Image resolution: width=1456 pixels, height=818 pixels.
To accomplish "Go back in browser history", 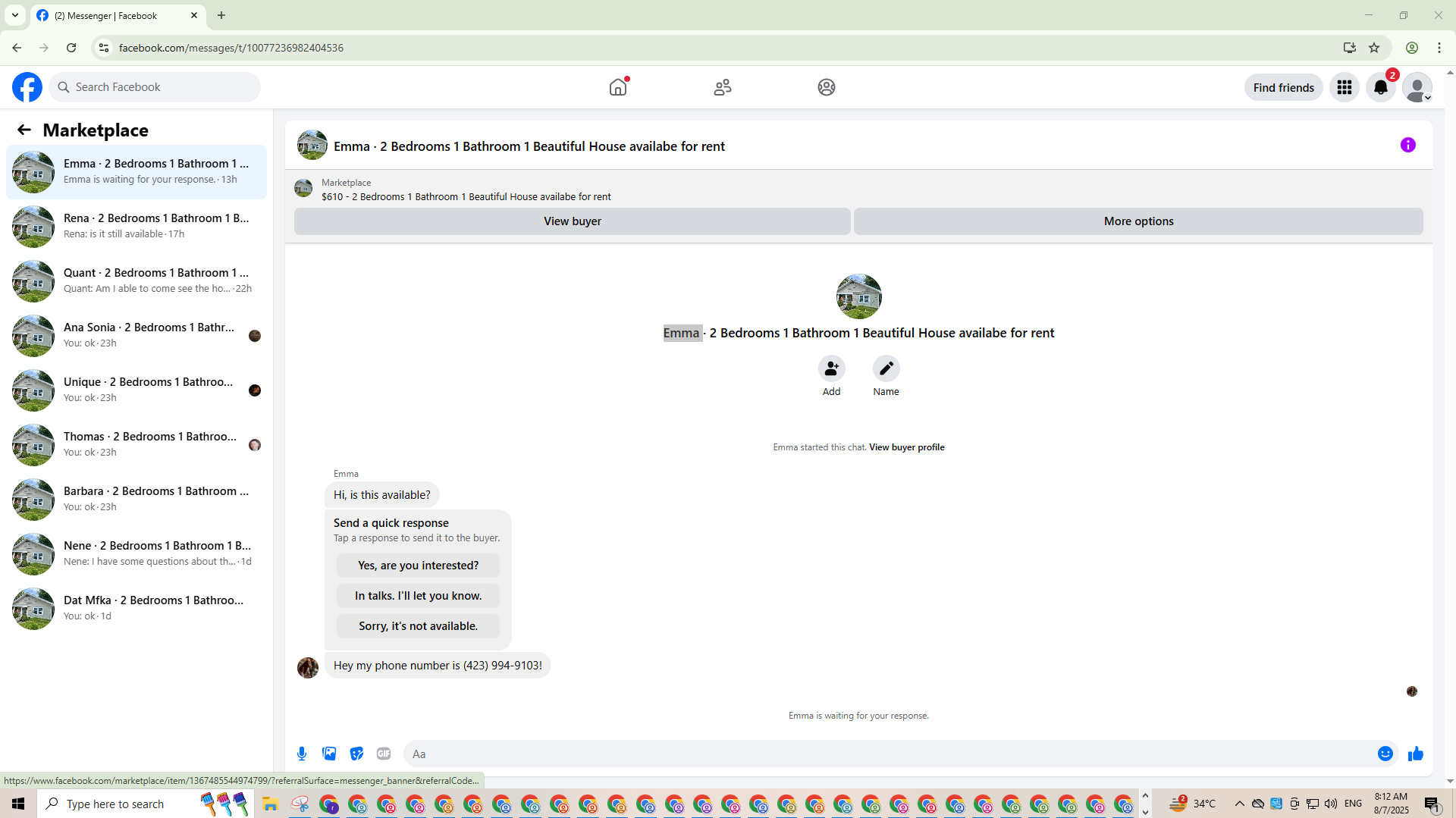I will tap(17, 48).
